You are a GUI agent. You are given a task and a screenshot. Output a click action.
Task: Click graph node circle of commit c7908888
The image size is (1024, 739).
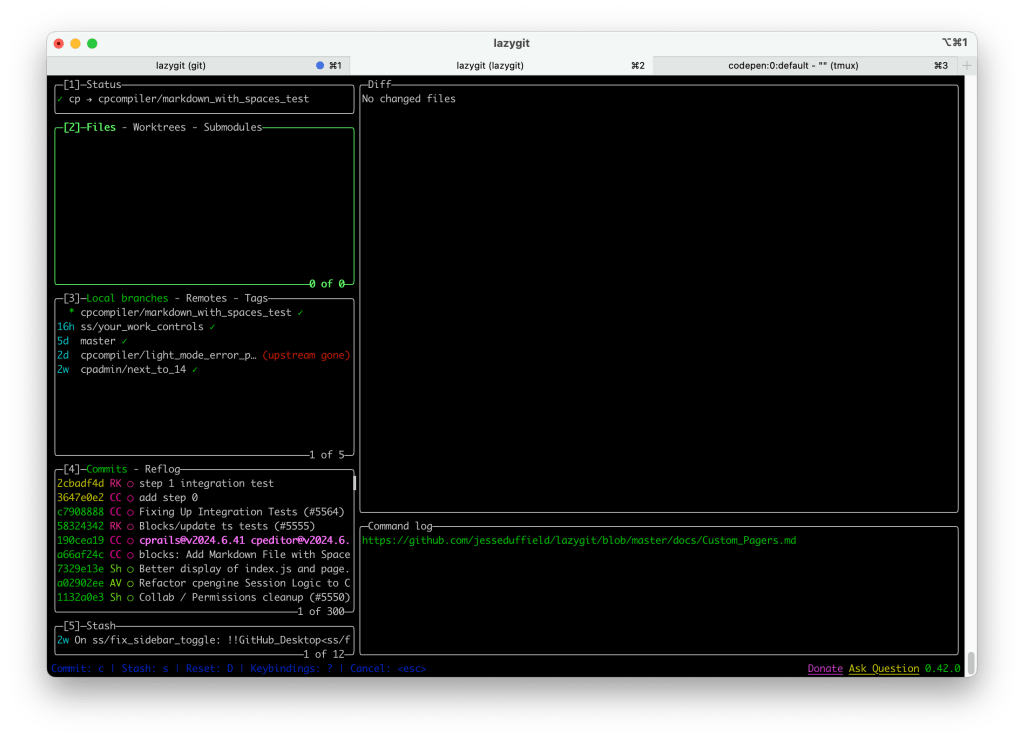pos(131,513)
